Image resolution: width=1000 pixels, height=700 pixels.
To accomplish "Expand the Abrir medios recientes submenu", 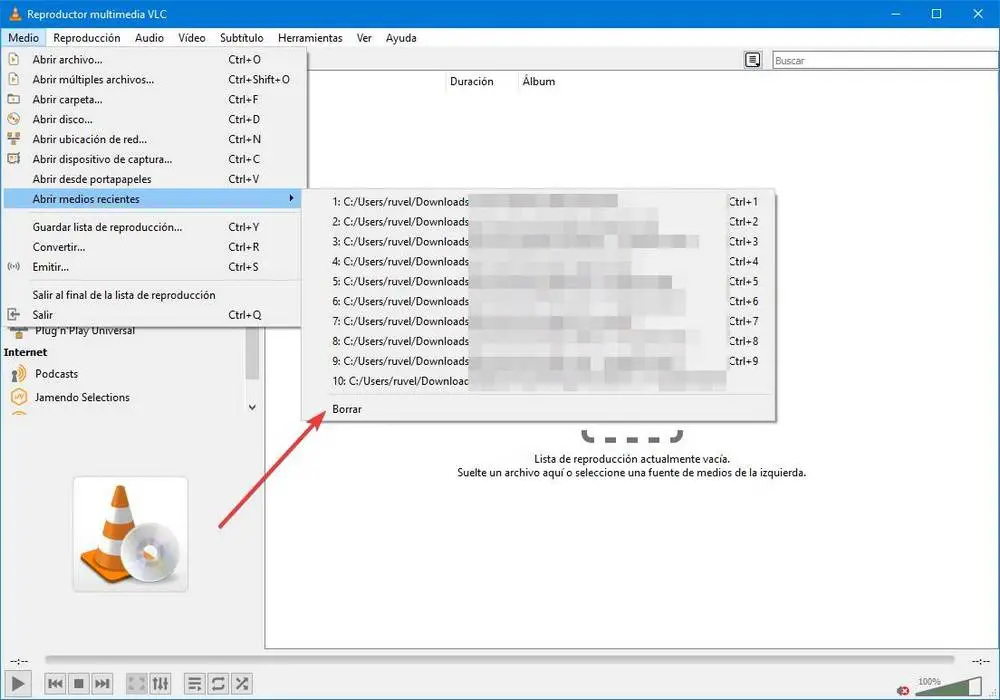I will (x=153, y=199).
